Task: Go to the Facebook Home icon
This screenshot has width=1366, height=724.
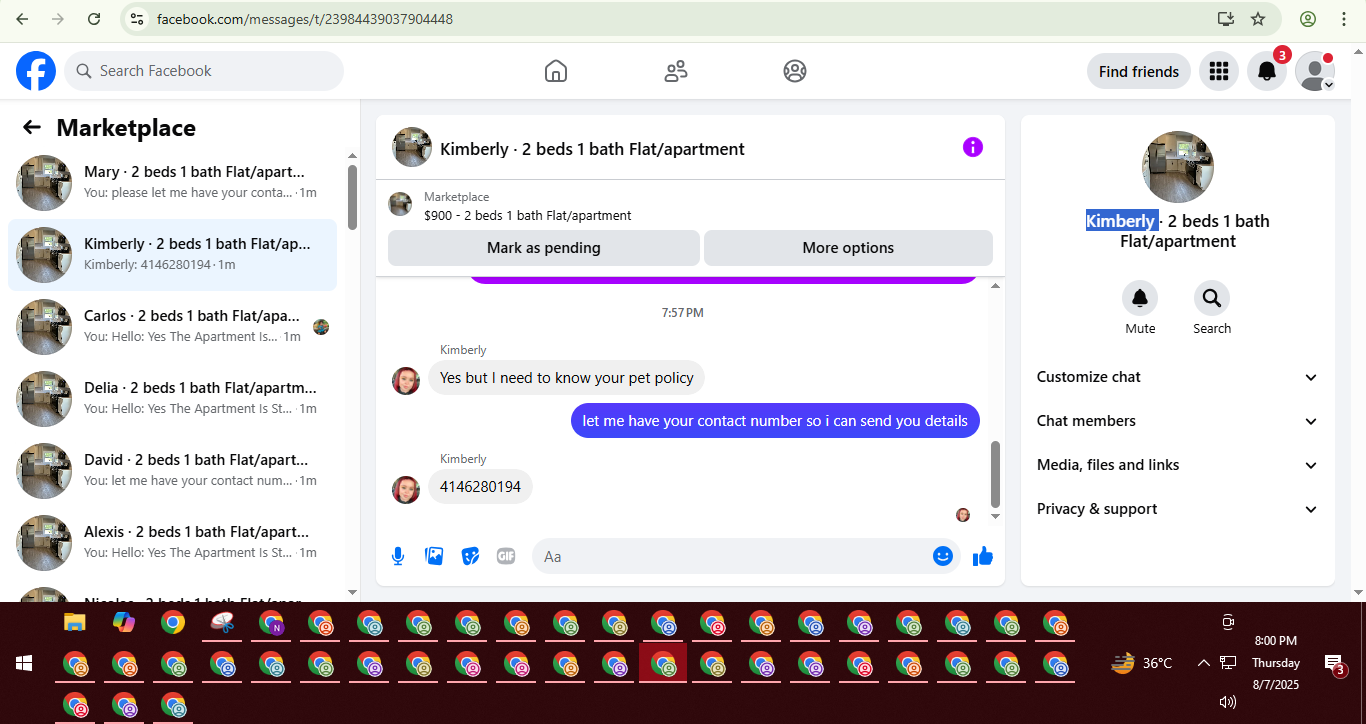Action: [x=556, y=71]
